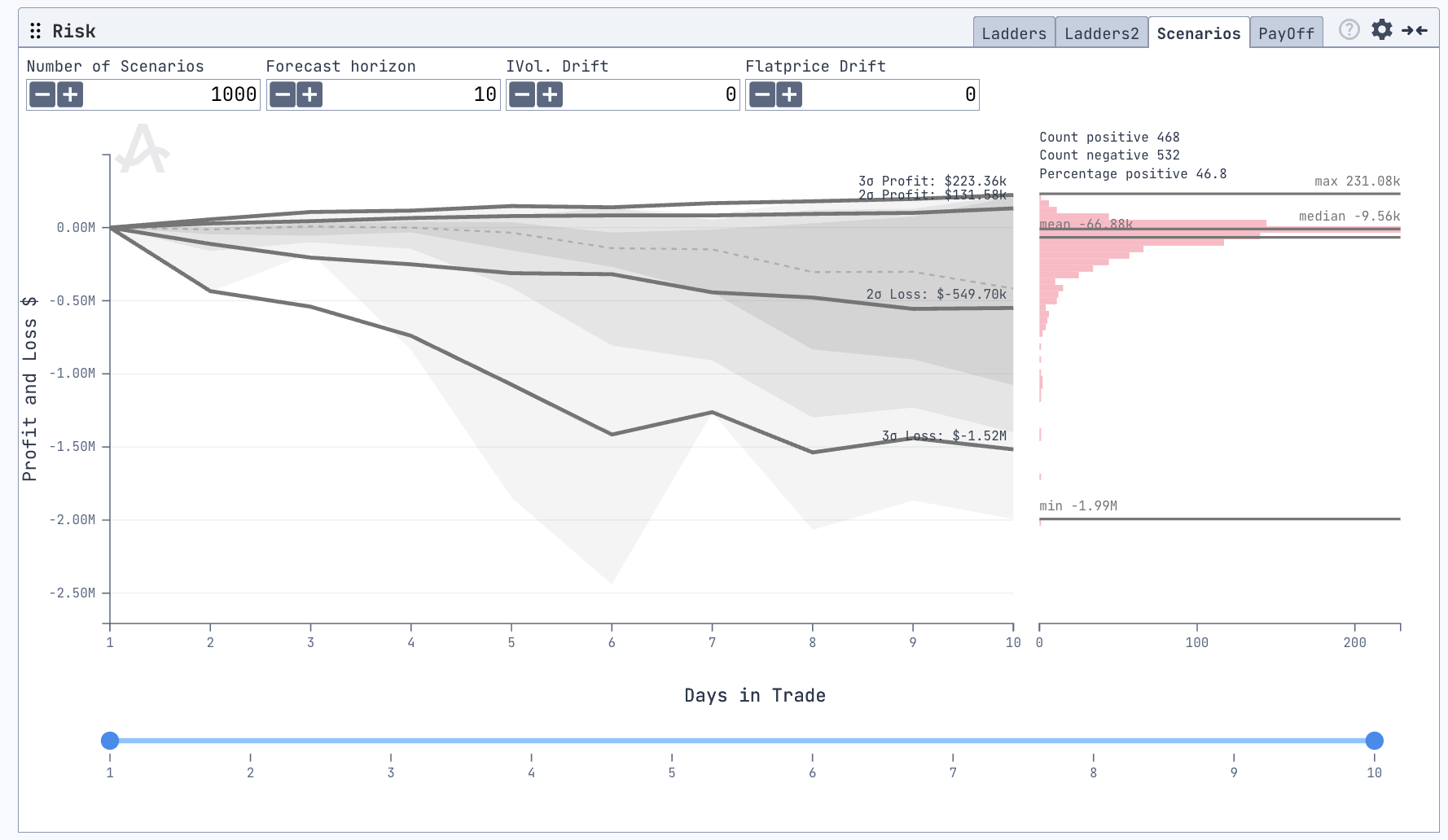Decrease Forecast horizon with minus button
The width and height of the screenshot is (1448, 840).
pyautogui.click(x=283, y=95)
